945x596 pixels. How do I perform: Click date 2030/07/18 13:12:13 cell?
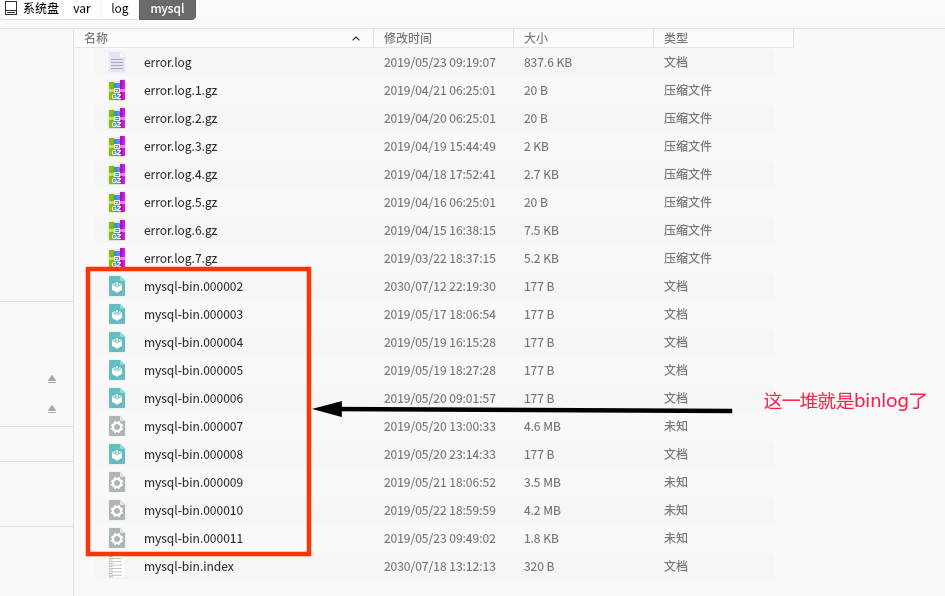[x=439, y=566]
